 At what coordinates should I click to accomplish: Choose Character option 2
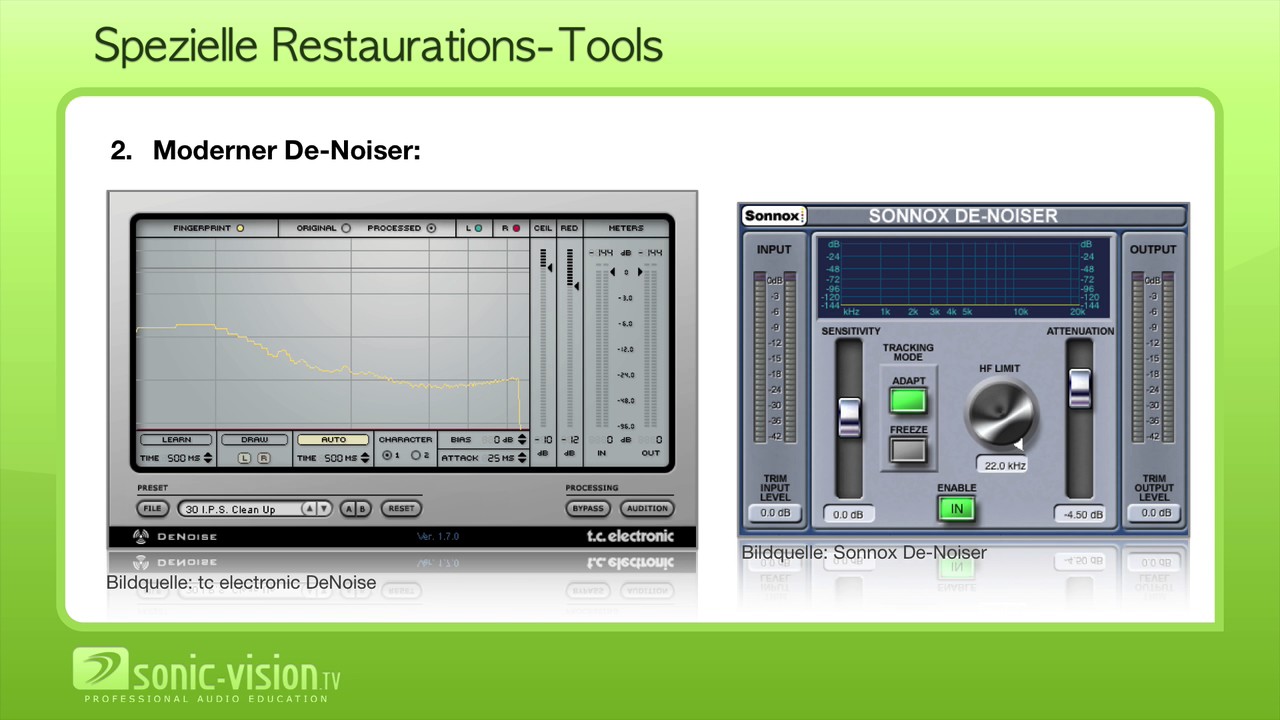(416, 456)
